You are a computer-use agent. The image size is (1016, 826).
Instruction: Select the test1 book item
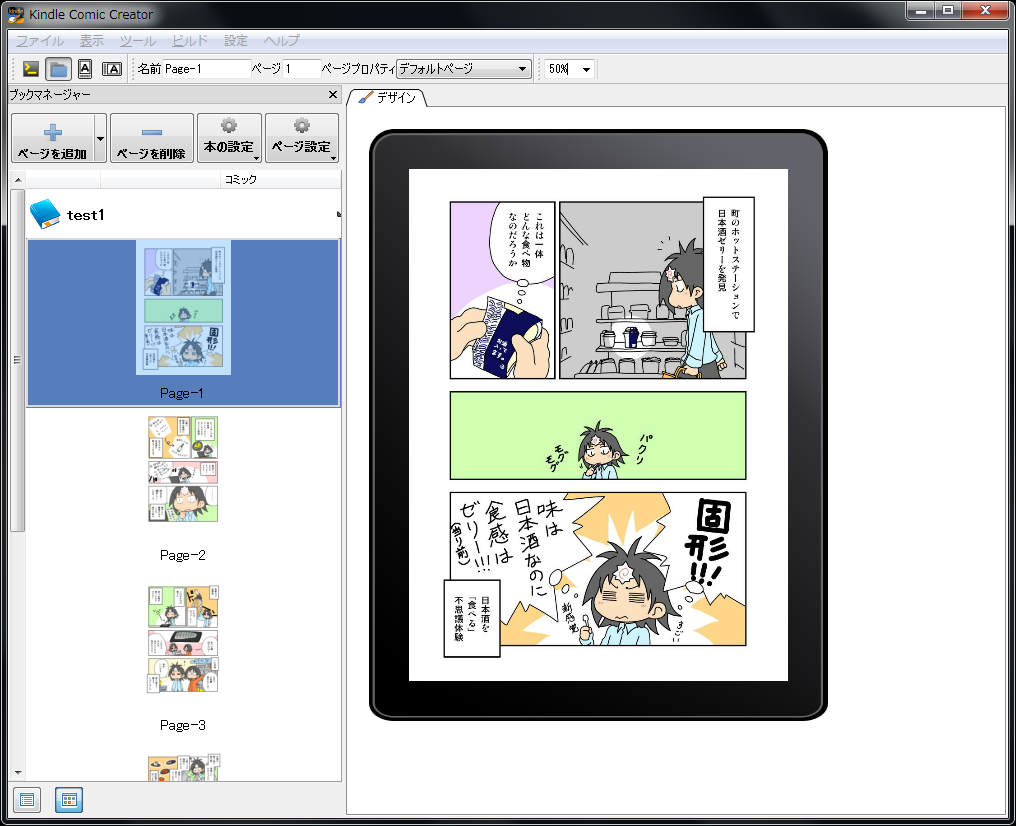tap(183, 214)
